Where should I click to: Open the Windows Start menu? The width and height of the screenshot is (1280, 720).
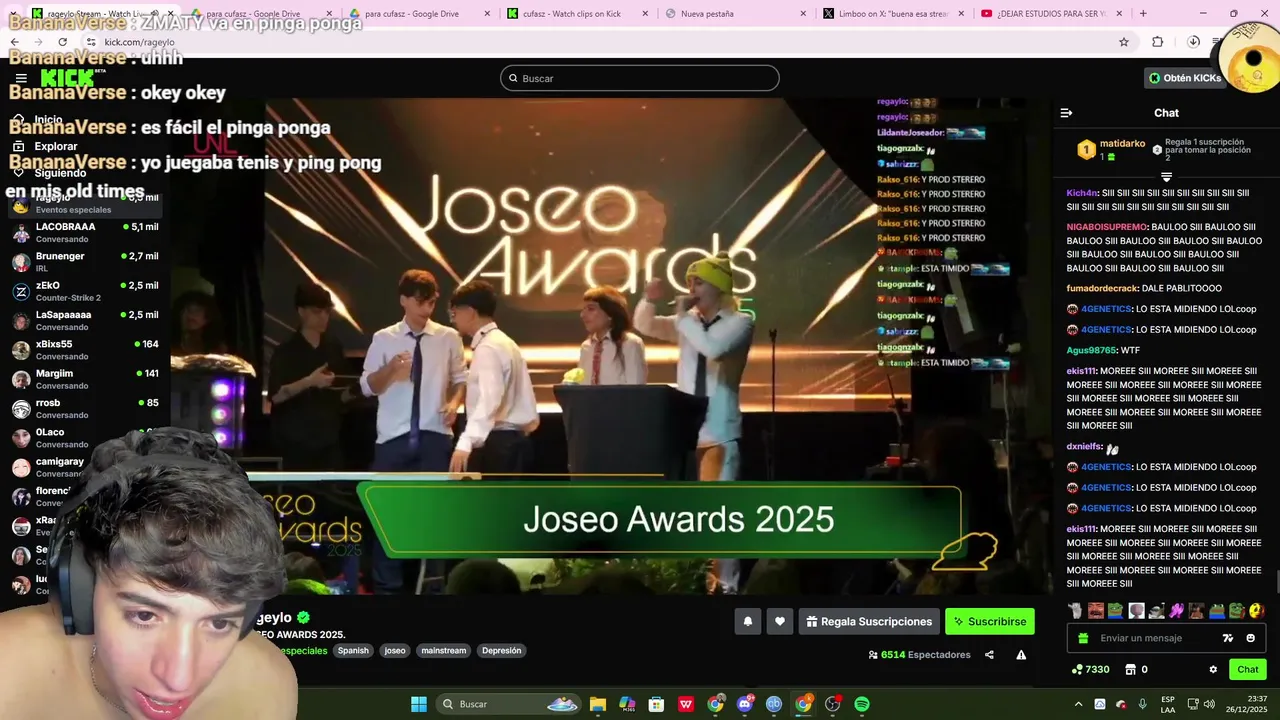point(419,704)
